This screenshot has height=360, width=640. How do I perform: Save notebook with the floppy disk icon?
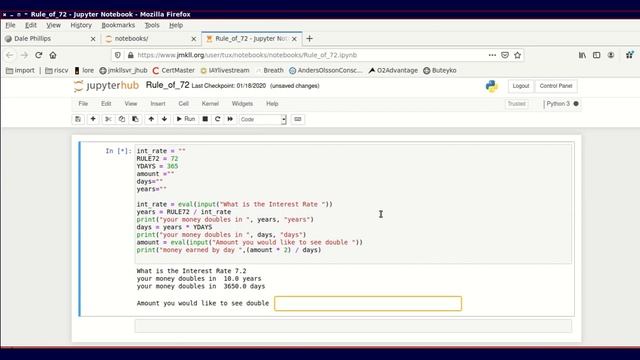(x=78, y=119)
